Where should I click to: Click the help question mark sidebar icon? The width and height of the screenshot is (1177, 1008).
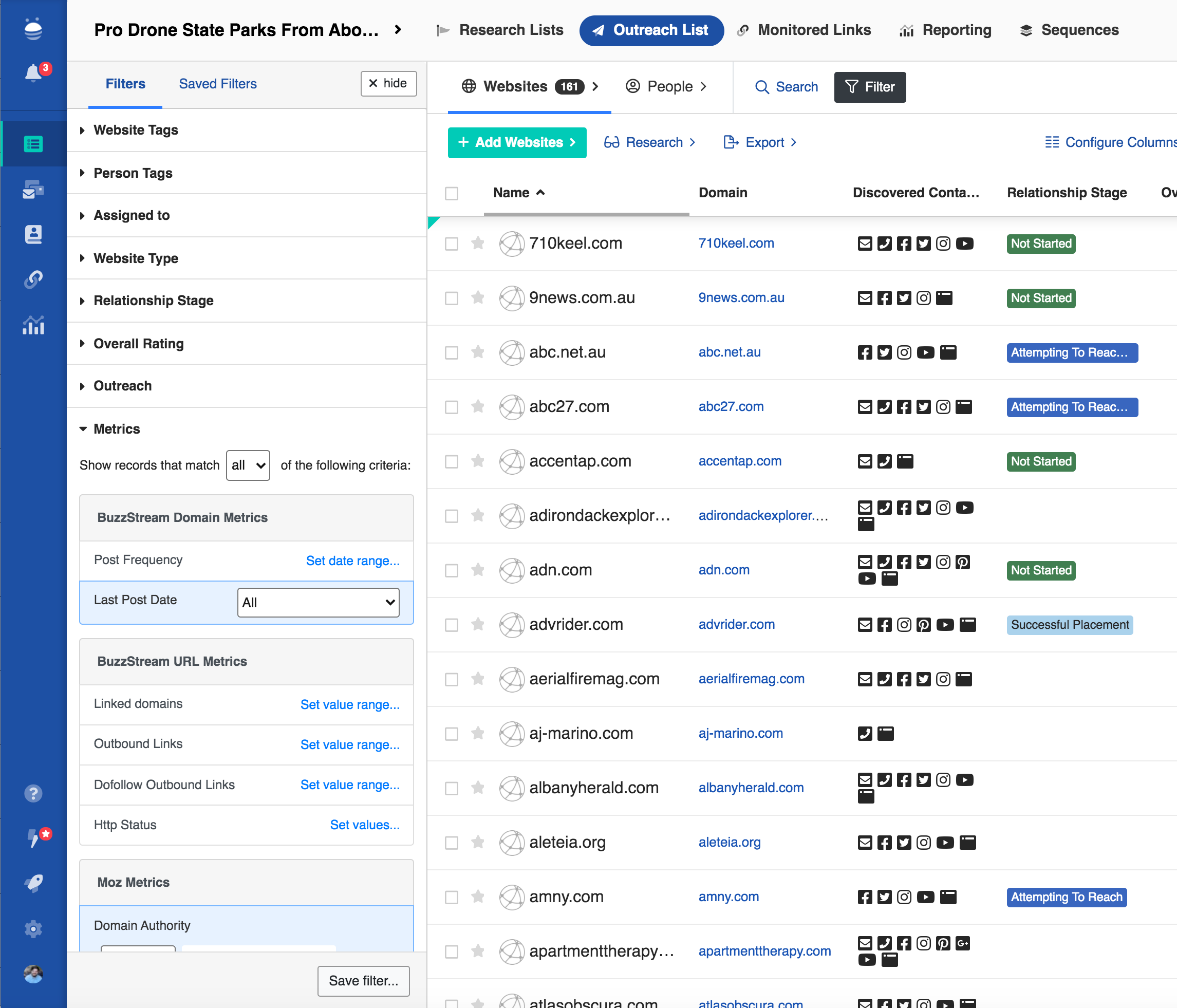pyautogui.click(x=33, y=793)
